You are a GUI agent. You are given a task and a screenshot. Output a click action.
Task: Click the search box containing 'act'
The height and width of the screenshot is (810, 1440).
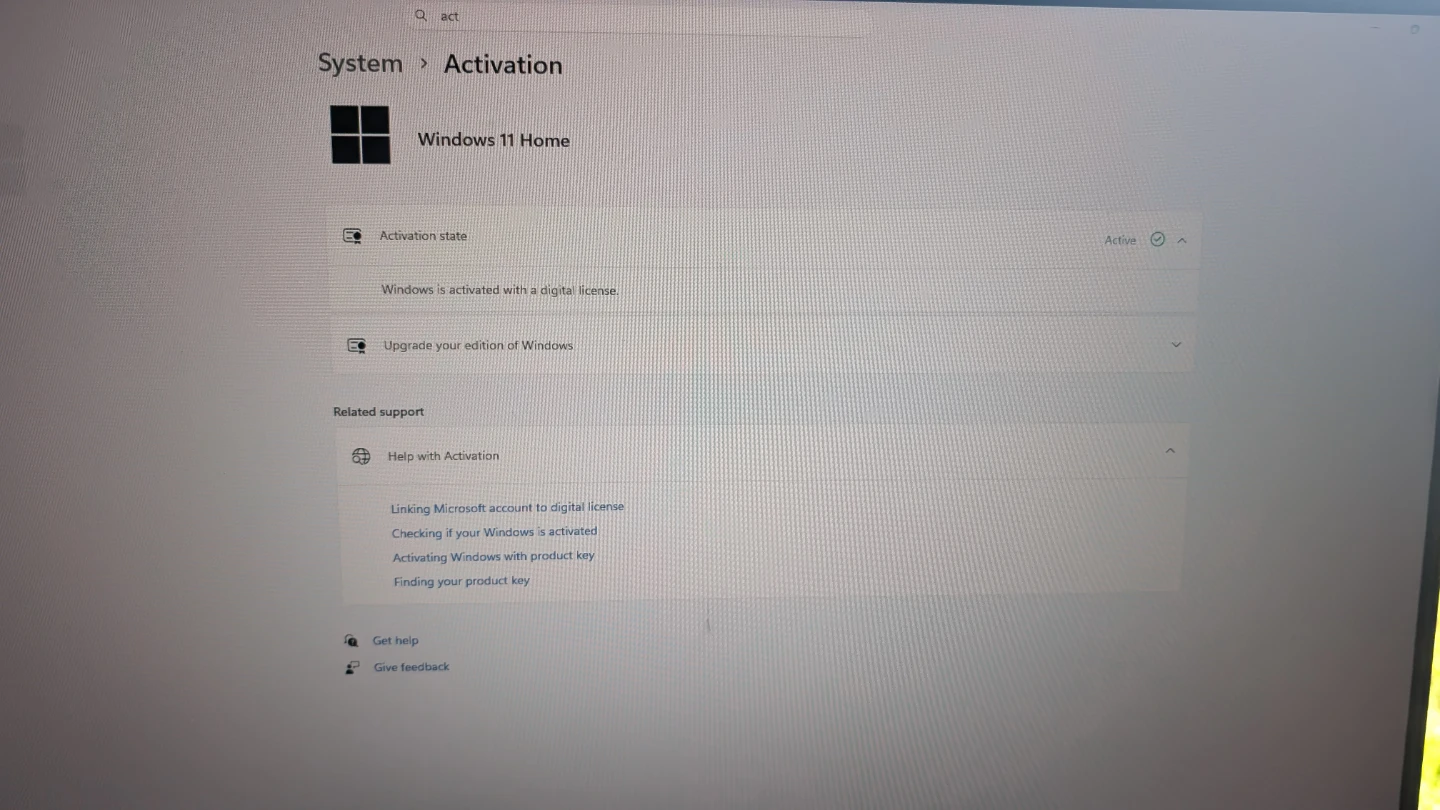pyautogui.click(x=638, y=17)
